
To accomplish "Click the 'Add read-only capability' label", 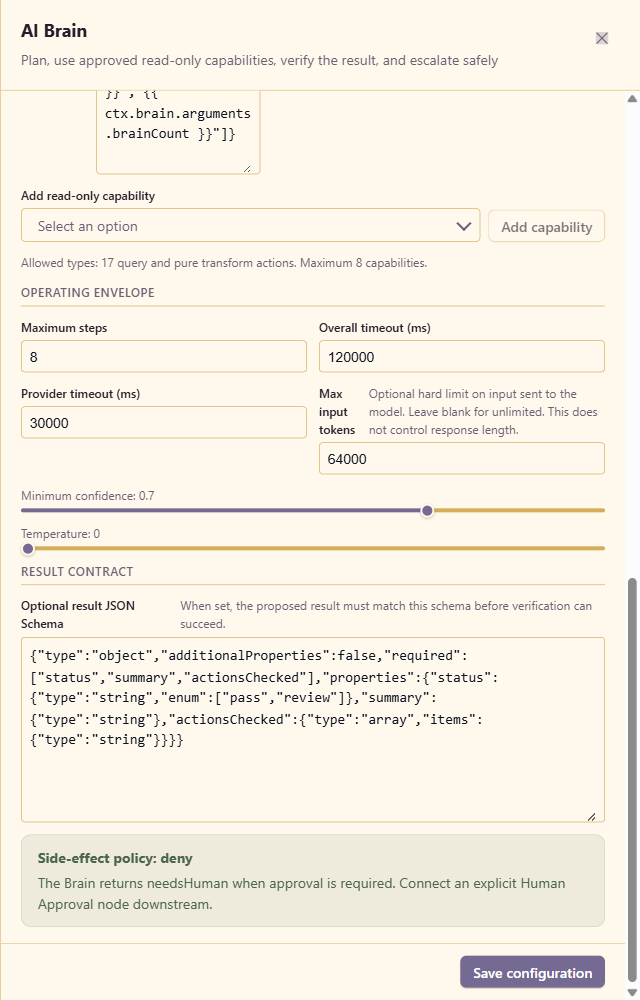I will coord(88,196).
